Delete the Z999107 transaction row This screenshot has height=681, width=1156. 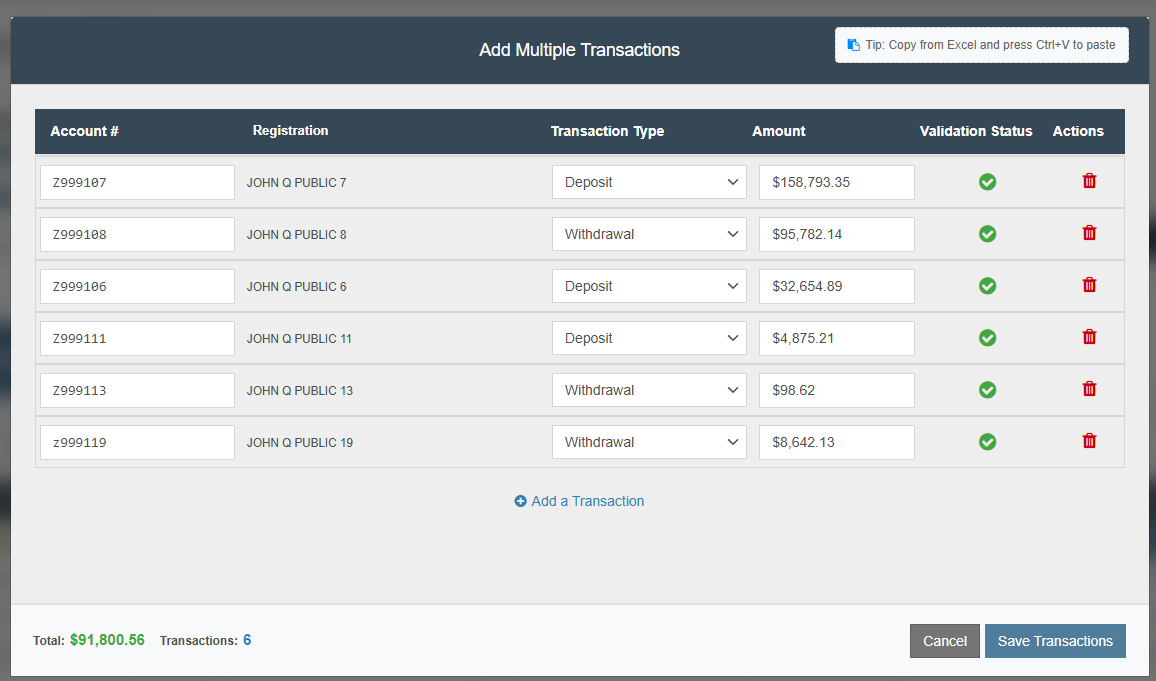[x=1089, y=181]
